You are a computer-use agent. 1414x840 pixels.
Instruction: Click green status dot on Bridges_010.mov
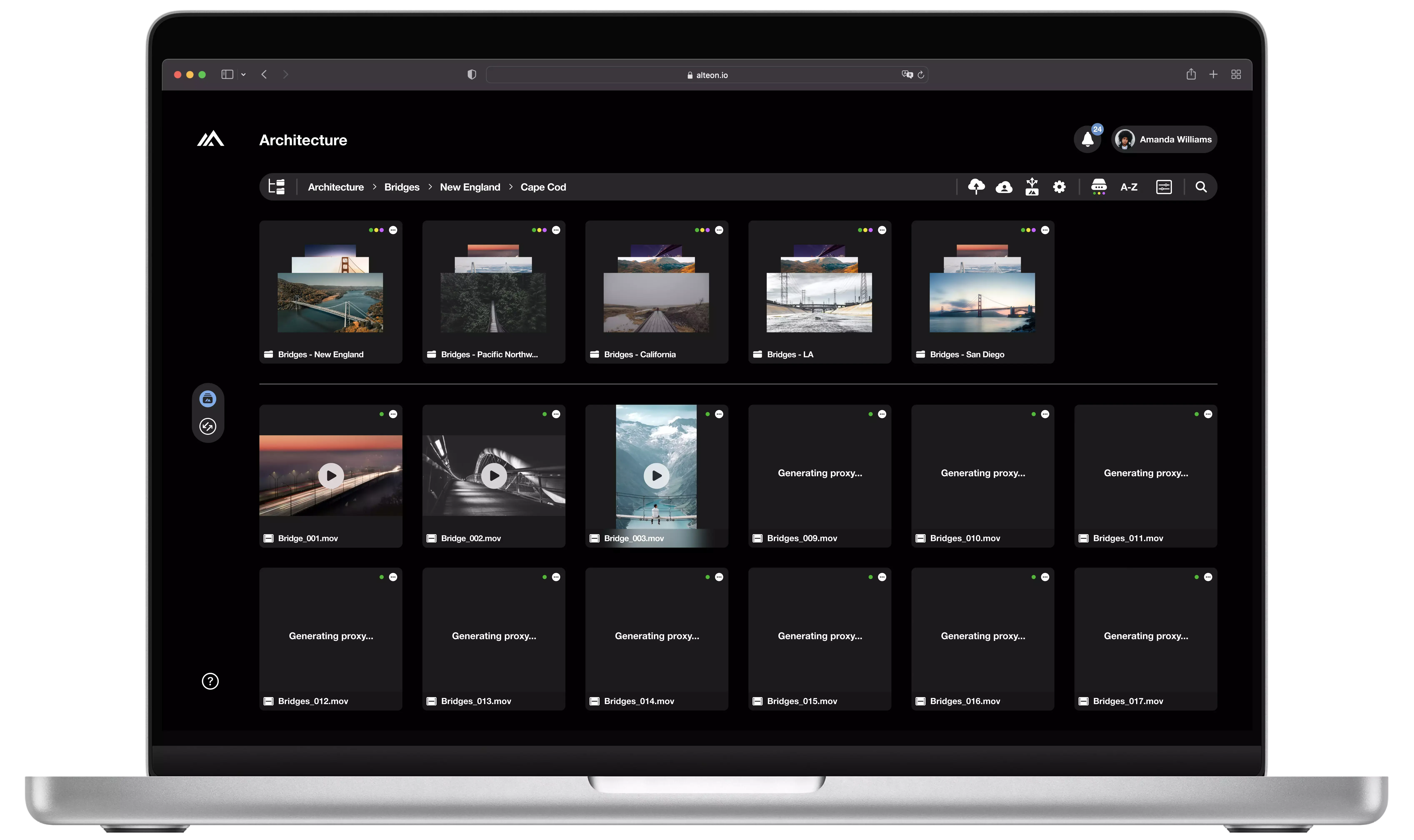[1033, 414]
